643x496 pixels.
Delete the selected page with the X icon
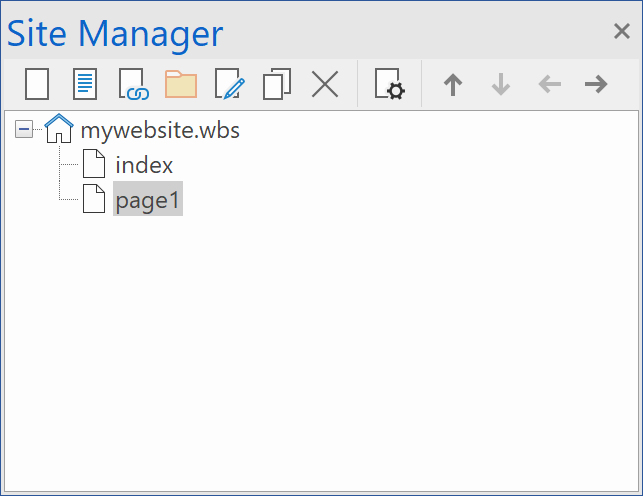click(x=325, y=84)
